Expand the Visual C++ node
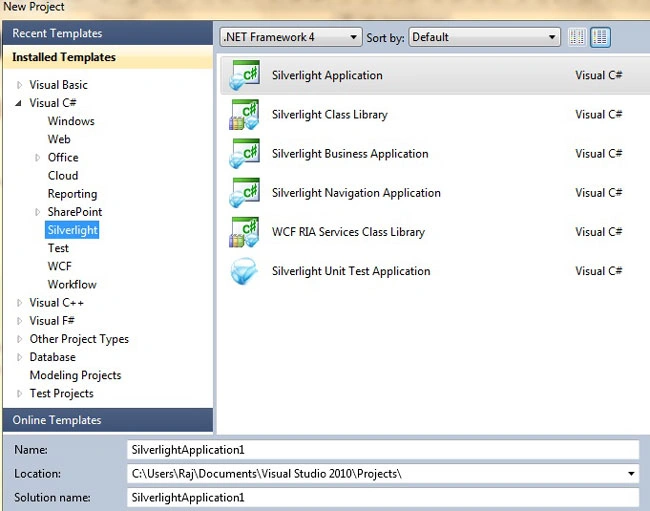This screenshot has width=650, height=511. pyautogui.click(x=19, y=303)
